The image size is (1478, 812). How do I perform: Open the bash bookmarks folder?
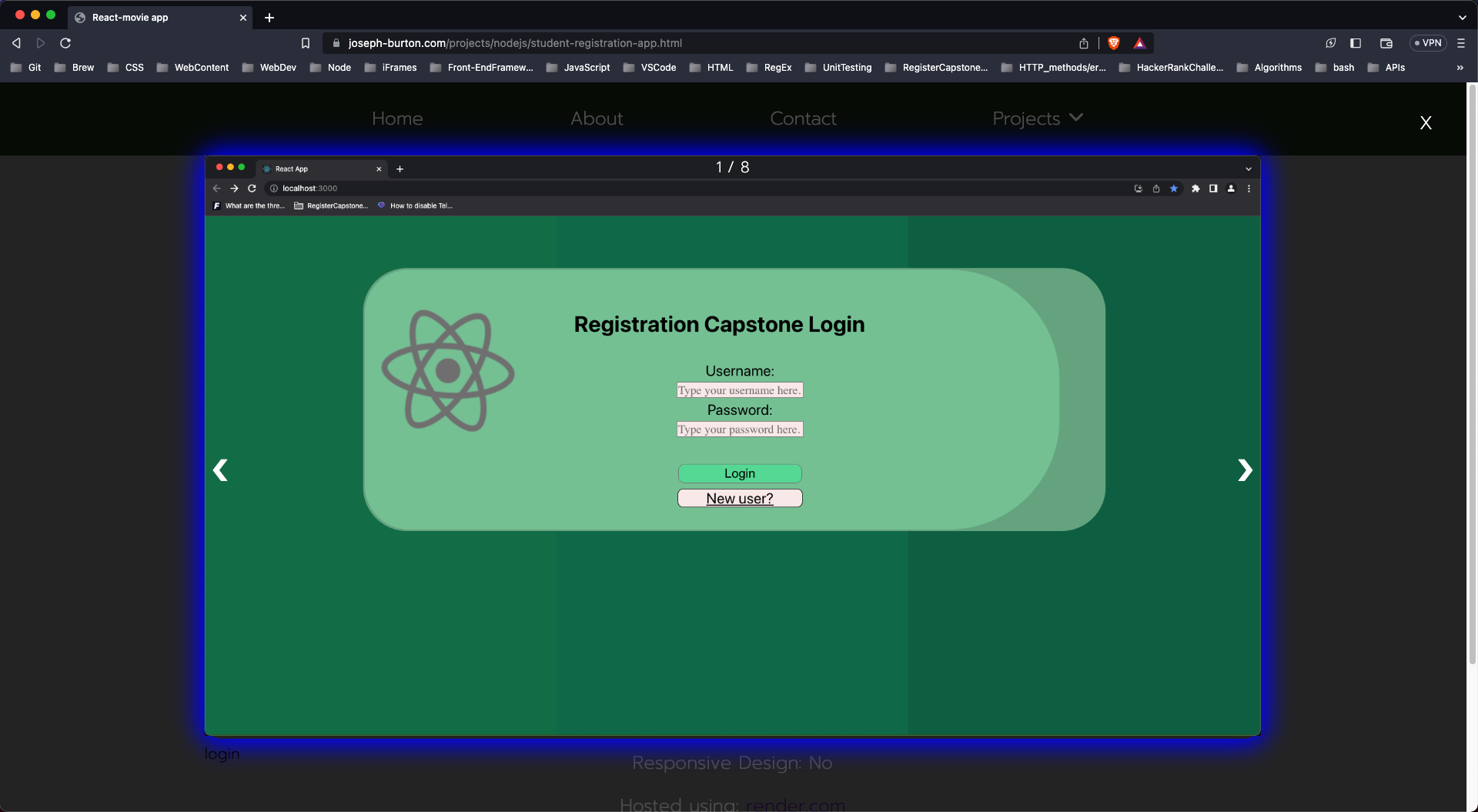[x=1335, y=68]
